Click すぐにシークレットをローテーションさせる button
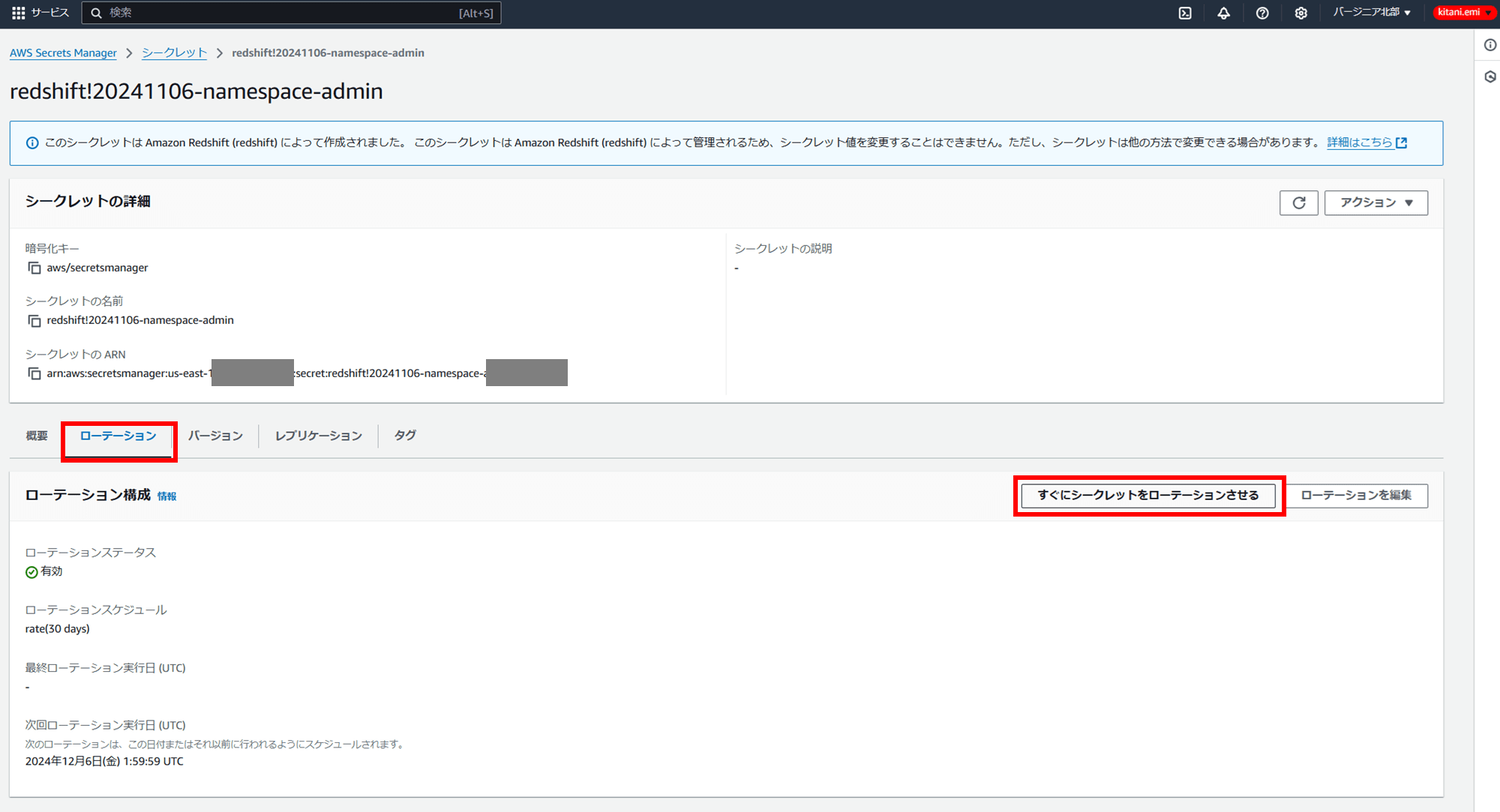 [1148, 495]
